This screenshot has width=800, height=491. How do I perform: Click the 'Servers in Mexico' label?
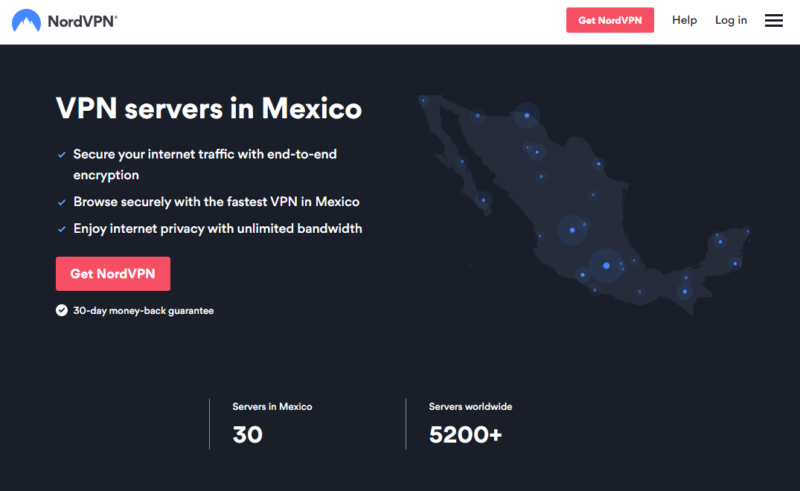click(272, 406)
